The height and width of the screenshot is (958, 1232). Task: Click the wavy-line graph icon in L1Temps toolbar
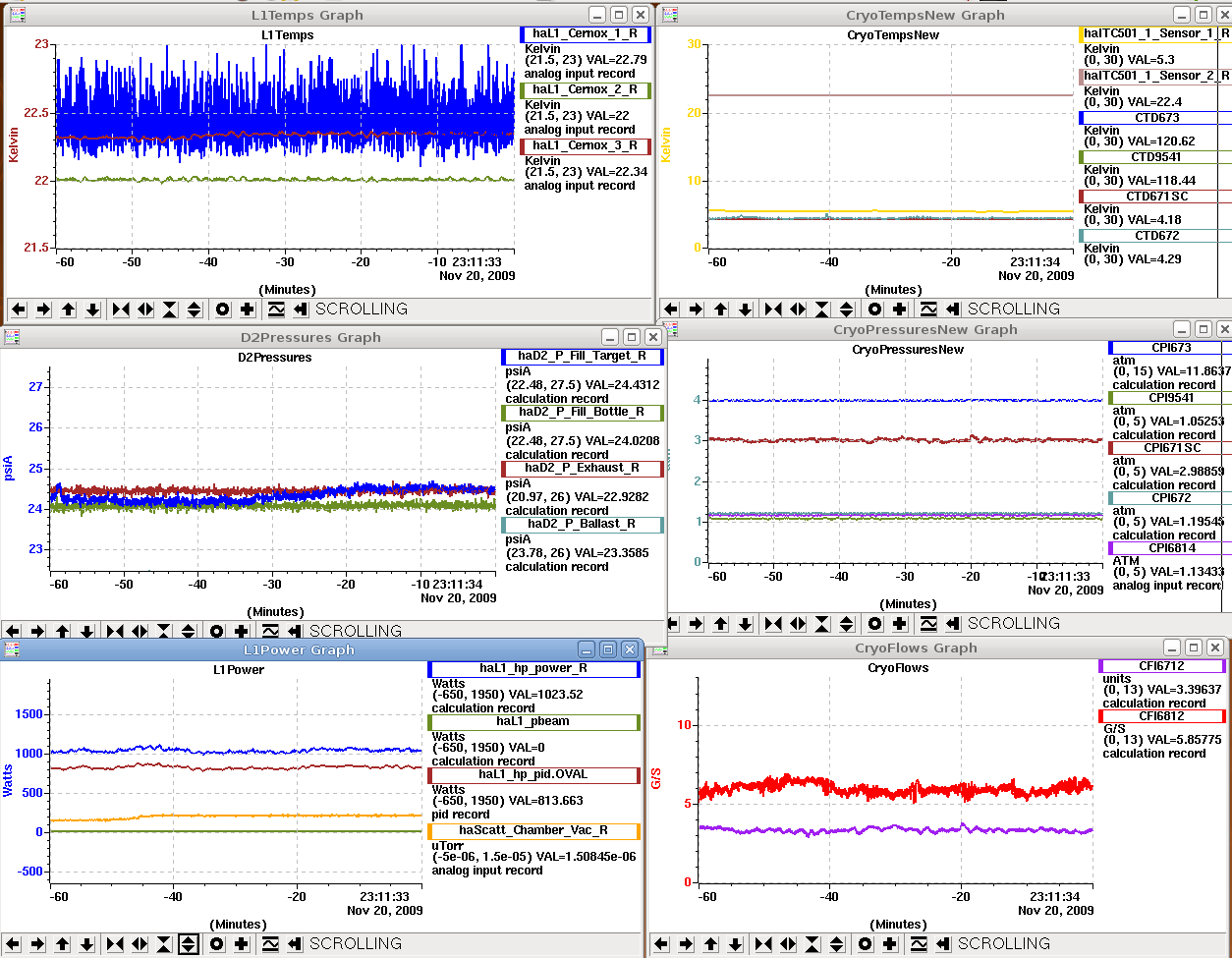276,309
